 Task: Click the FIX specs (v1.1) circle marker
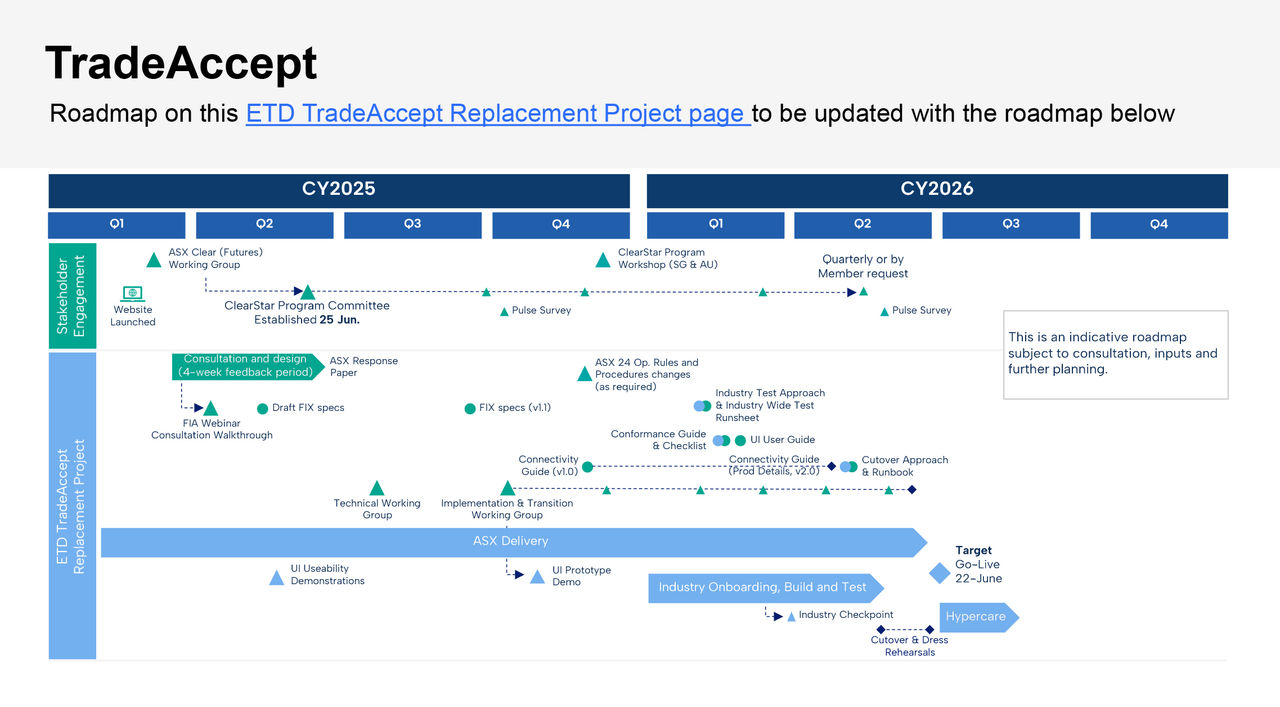(470, 408)
